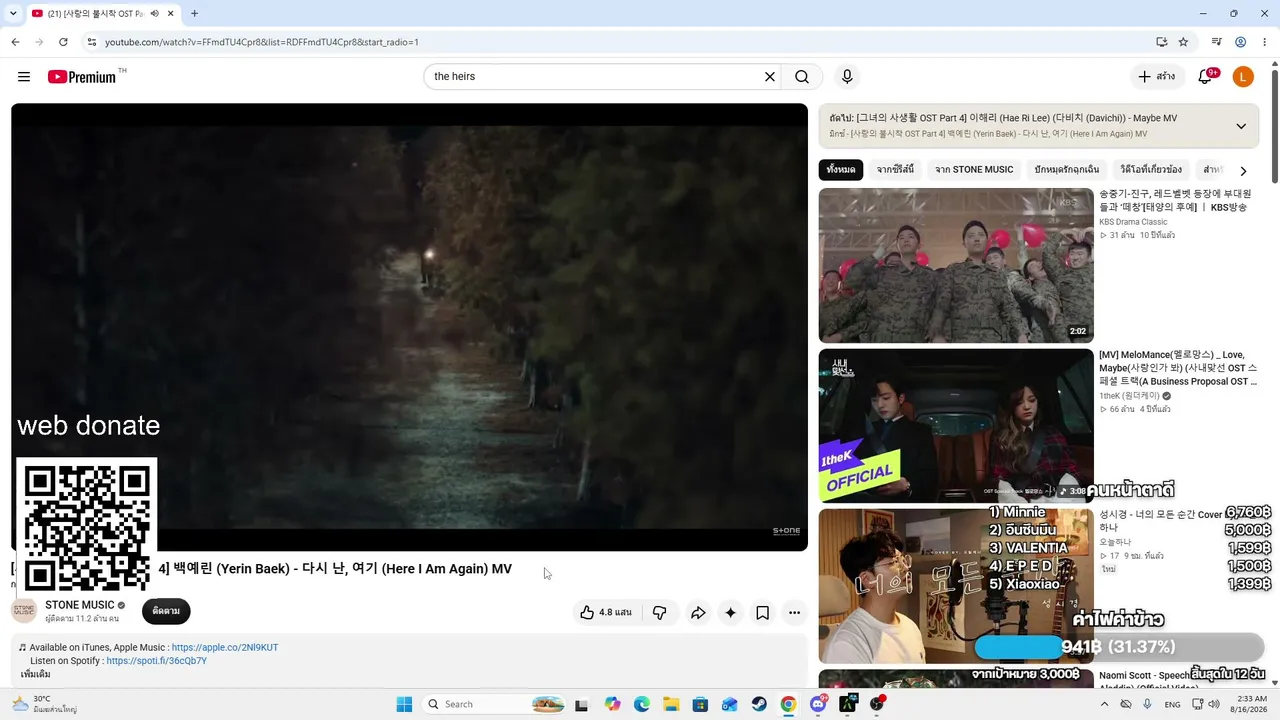Image resolution: width=1280 pixels, height=720 pixels.
Task: Reload the current page
Action: coord(63,42)
